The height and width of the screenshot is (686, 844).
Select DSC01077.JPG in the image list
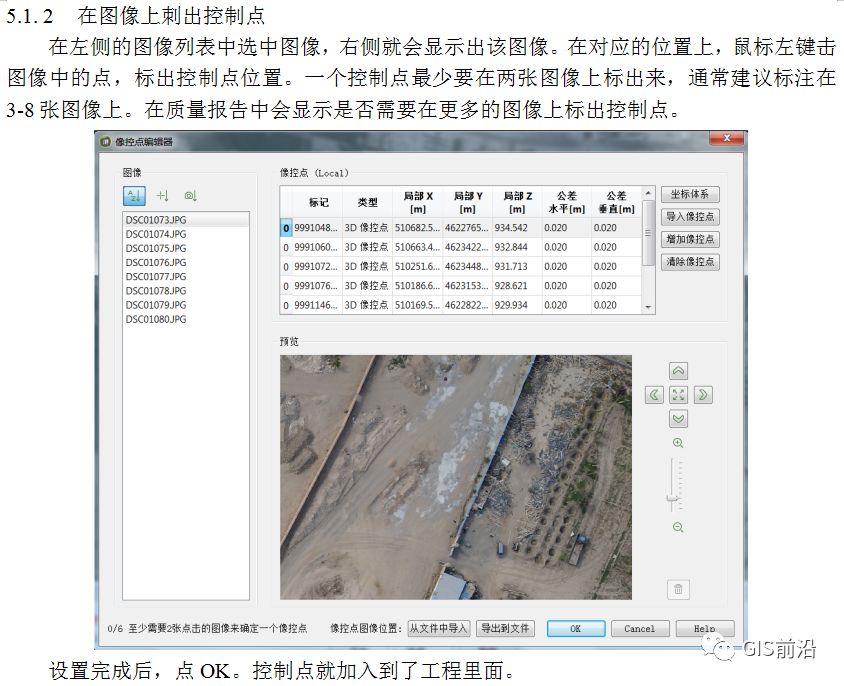click(x=186, y=276)
